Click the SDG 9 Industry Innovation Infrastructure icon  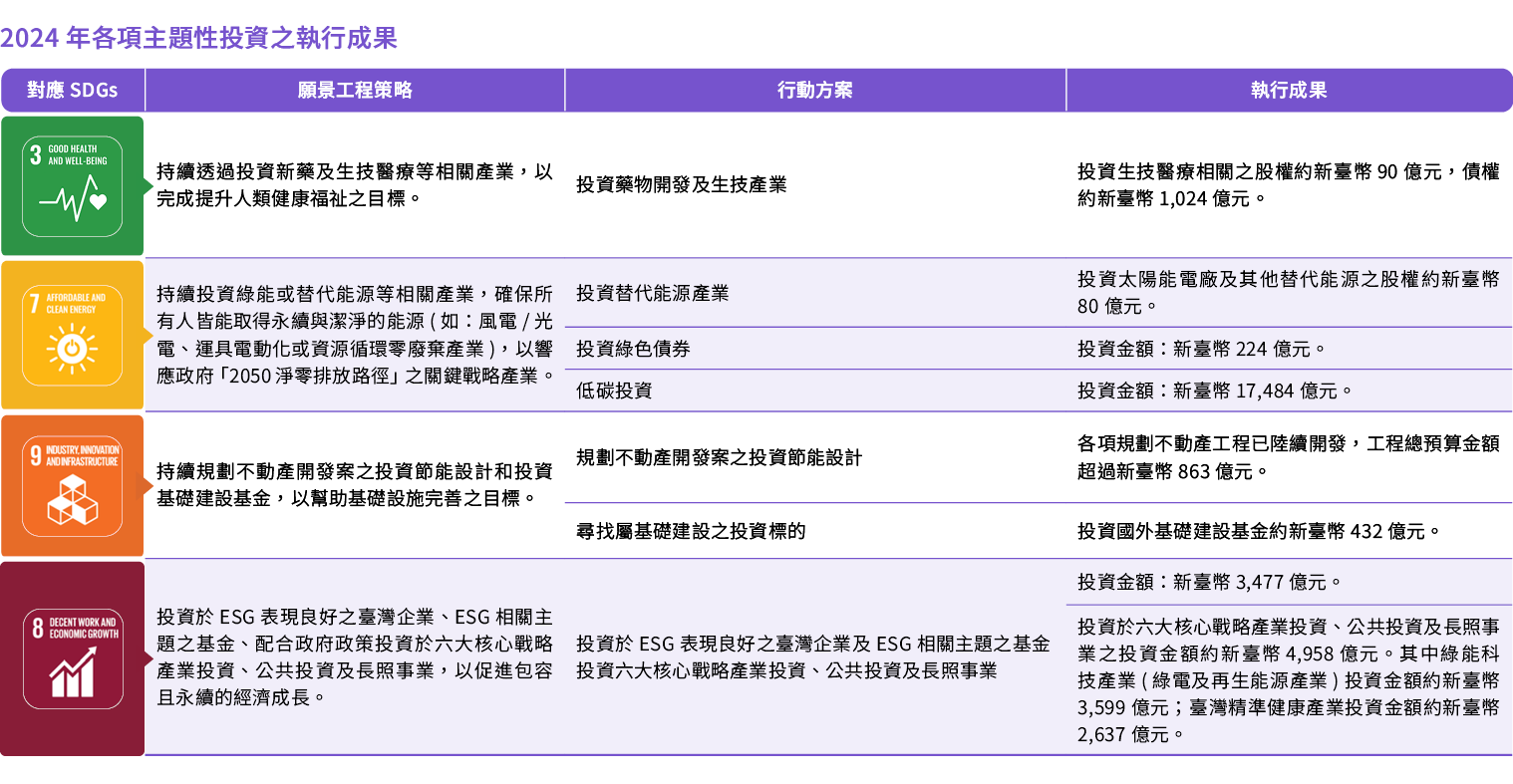tap(72, 486)
